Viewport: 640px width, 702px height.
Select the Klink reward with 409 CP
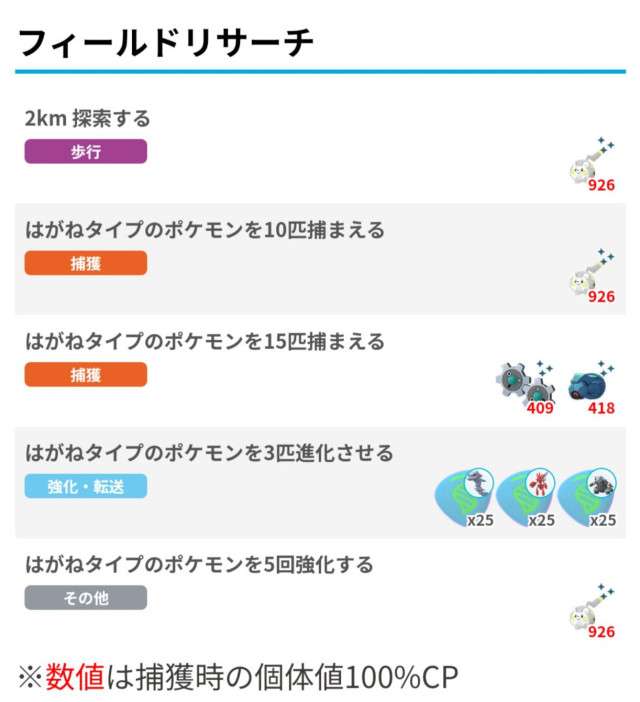(524, 386)
